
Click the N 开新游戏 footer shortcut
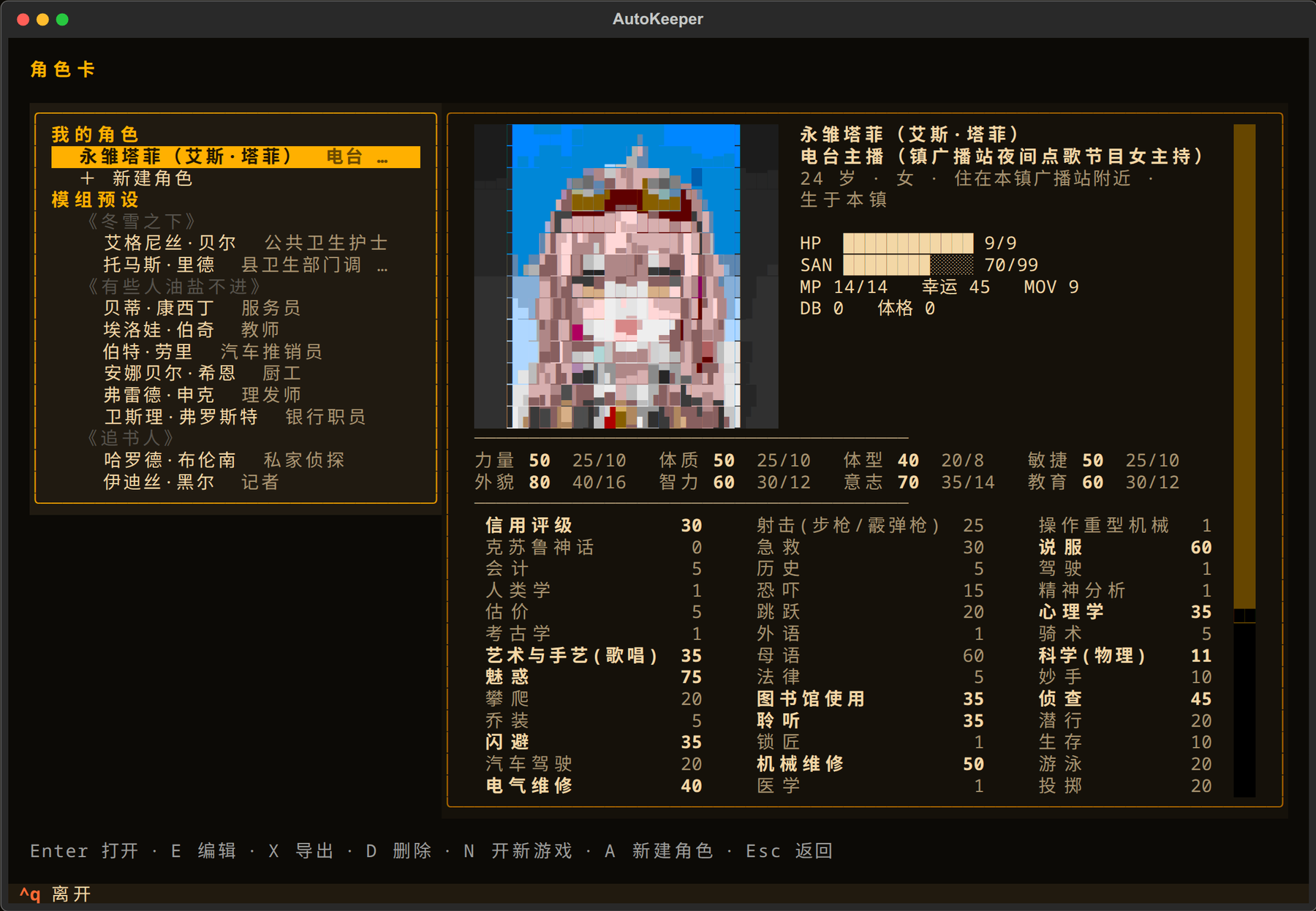[x=518, y=851]
